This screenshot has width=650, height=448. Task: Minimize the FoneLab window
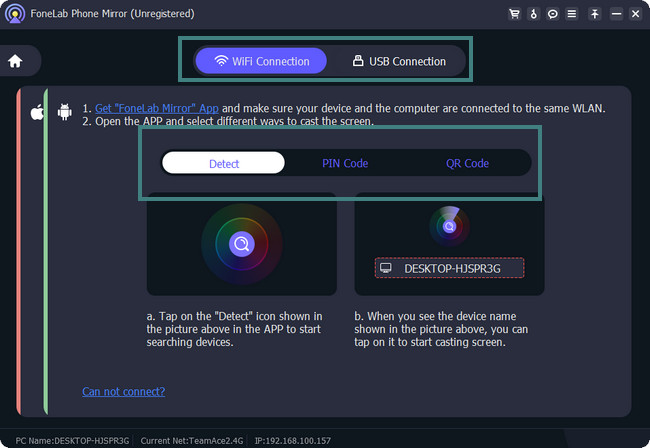pos(616,14)
